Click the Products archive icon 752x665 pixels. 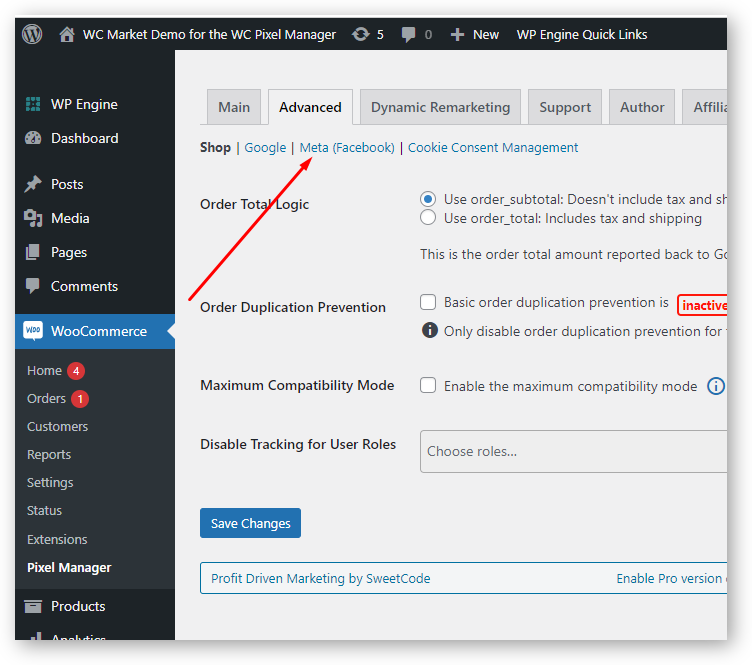pos(33,607)
